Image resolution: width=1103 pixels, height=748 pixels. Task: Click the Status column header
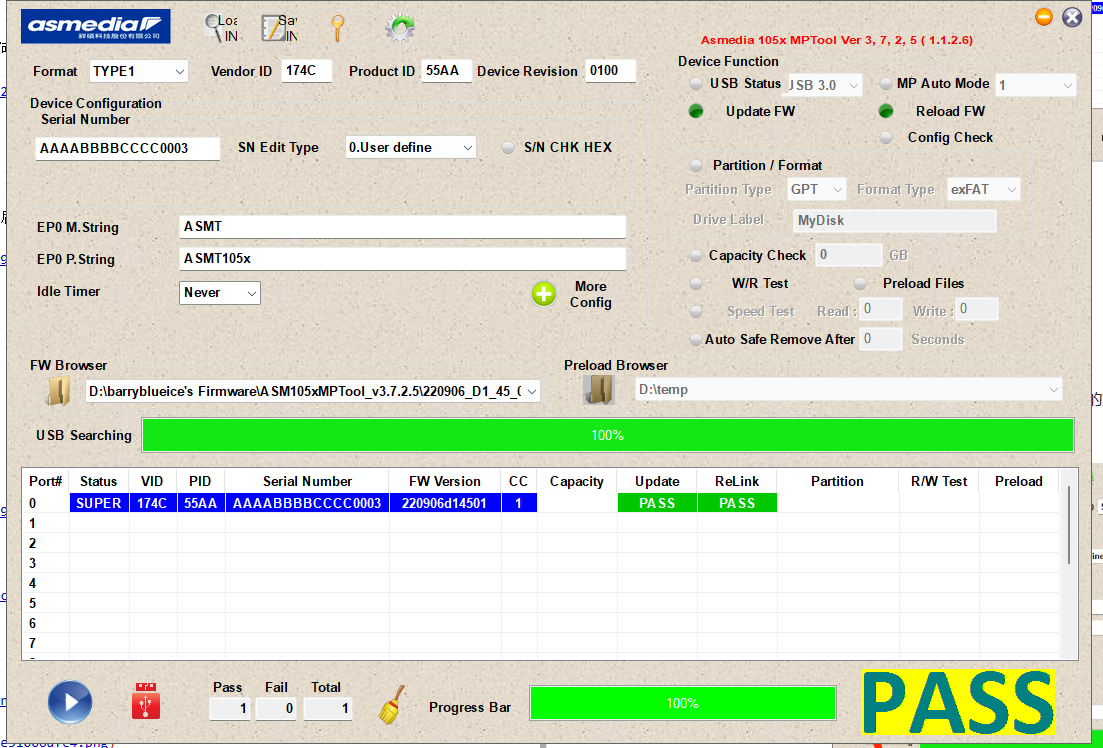point(98,481)
